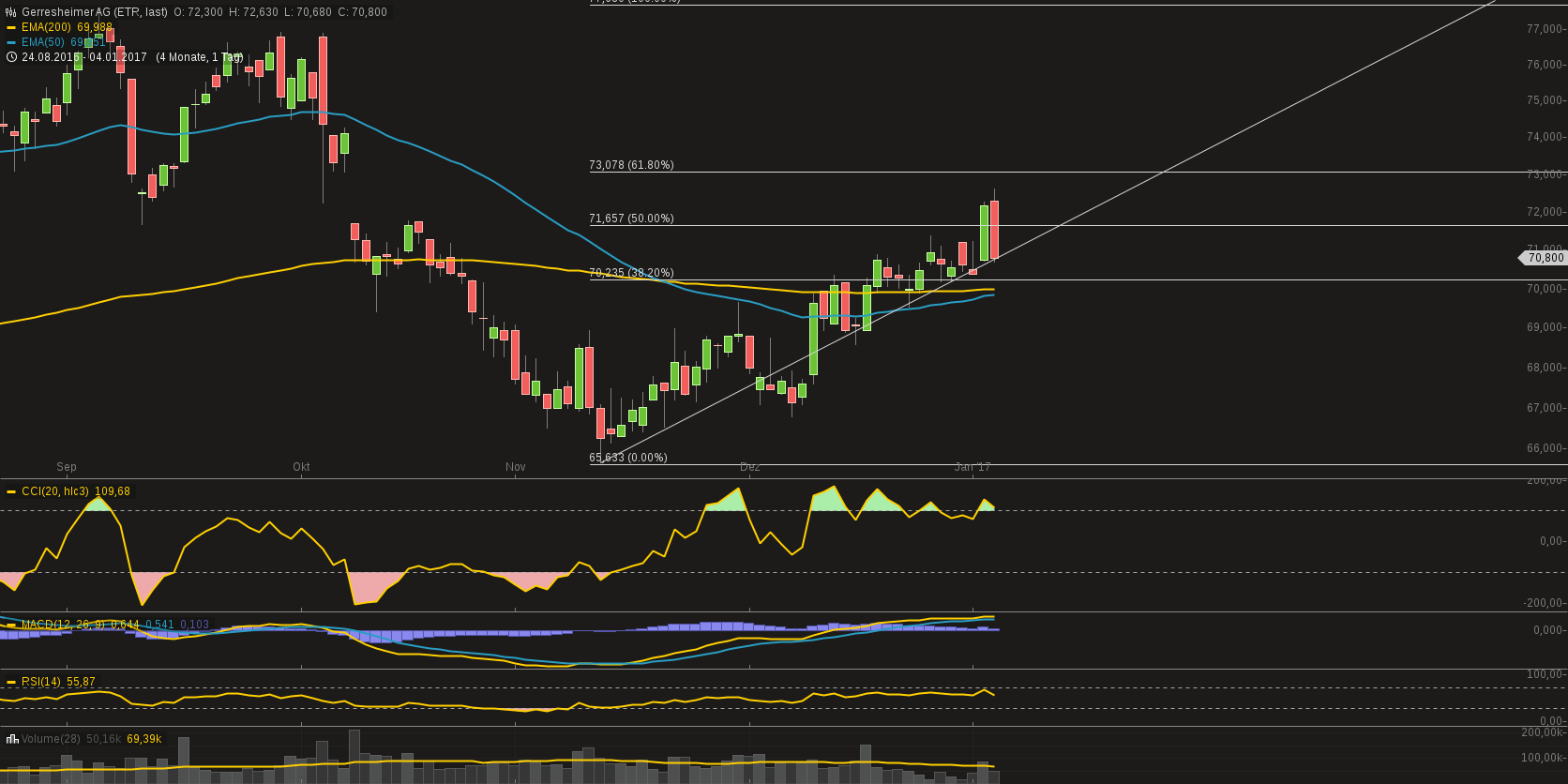Click the candlestick chart-type icon beside Gerresheimer AG
Image resolution: width=1568 pixels, height=784 pixels.
(x=11, y=12)
